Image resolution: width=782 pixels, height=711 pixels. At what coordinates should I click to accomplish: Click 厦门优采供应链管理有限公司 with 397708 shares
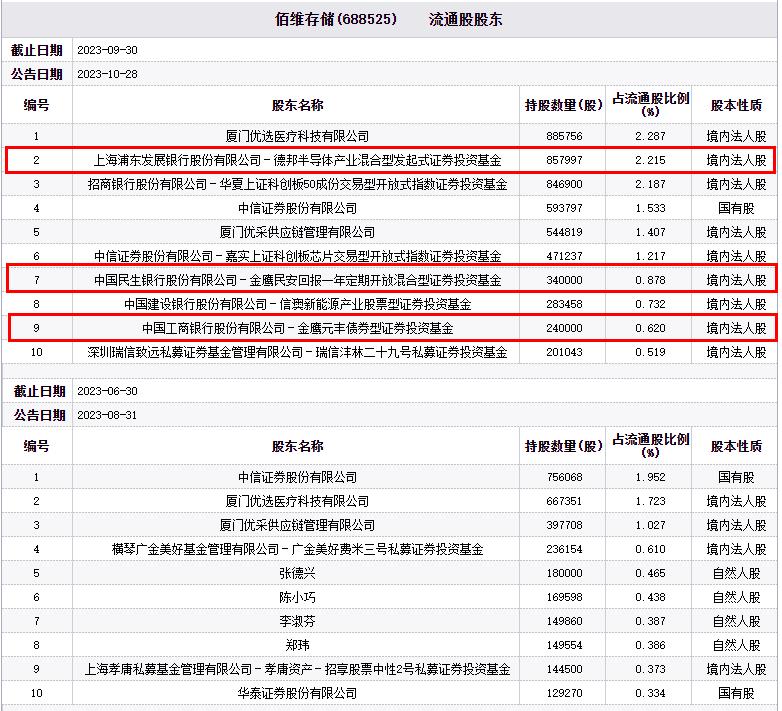[x=297, y=525]
